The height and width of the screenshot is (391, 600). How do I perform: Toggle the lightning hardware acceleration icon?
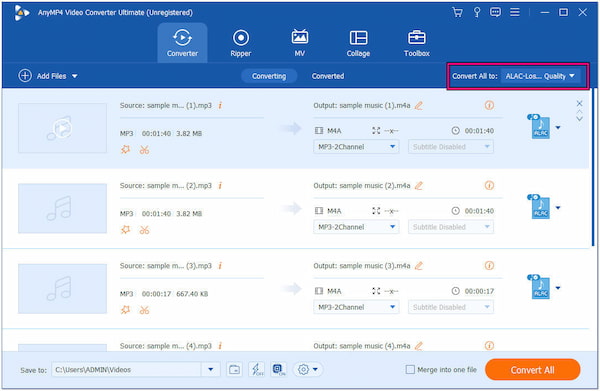256,370
